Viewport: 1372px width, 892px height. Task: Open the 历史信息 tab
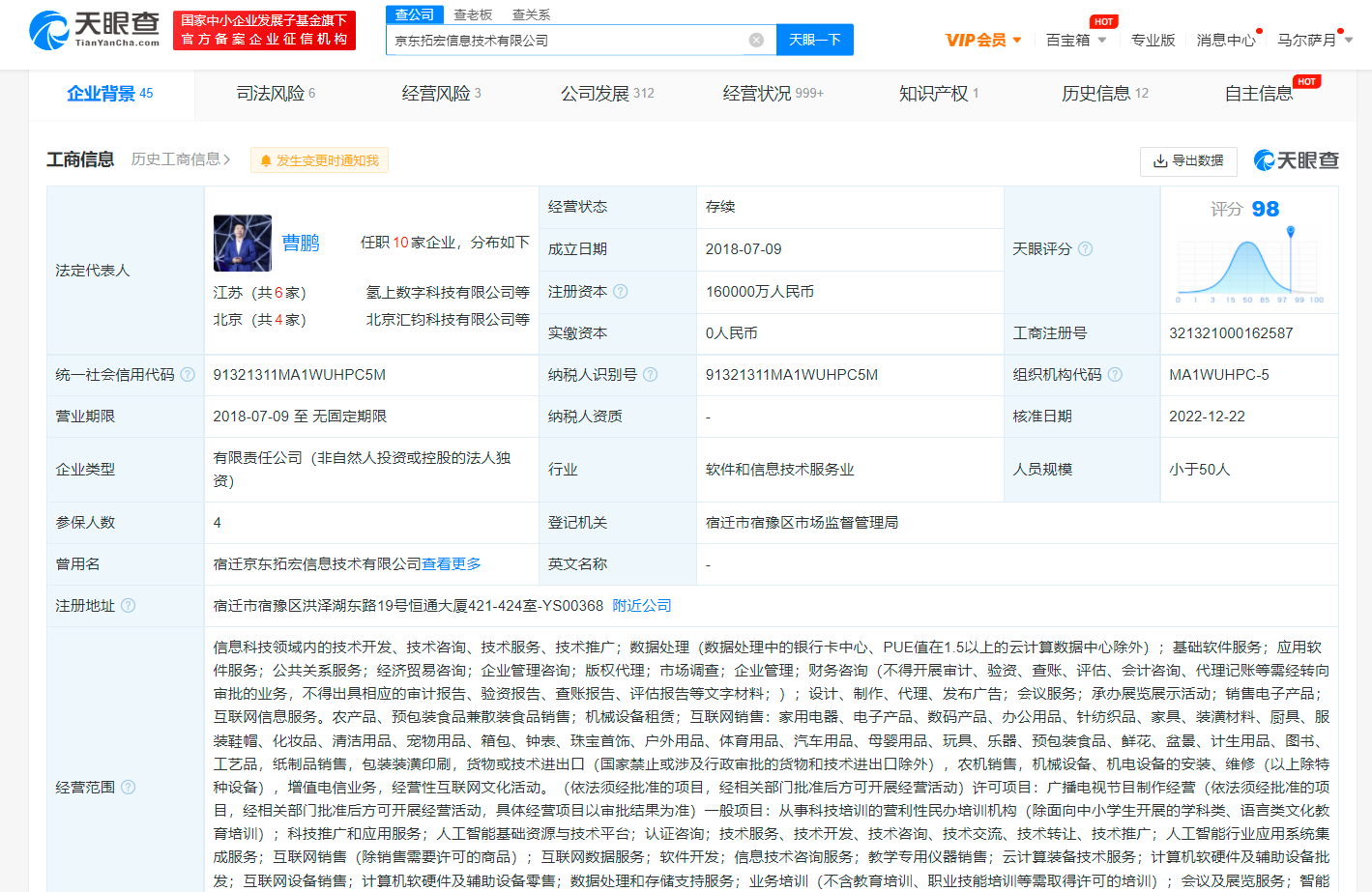click(x=1105, y=94)
